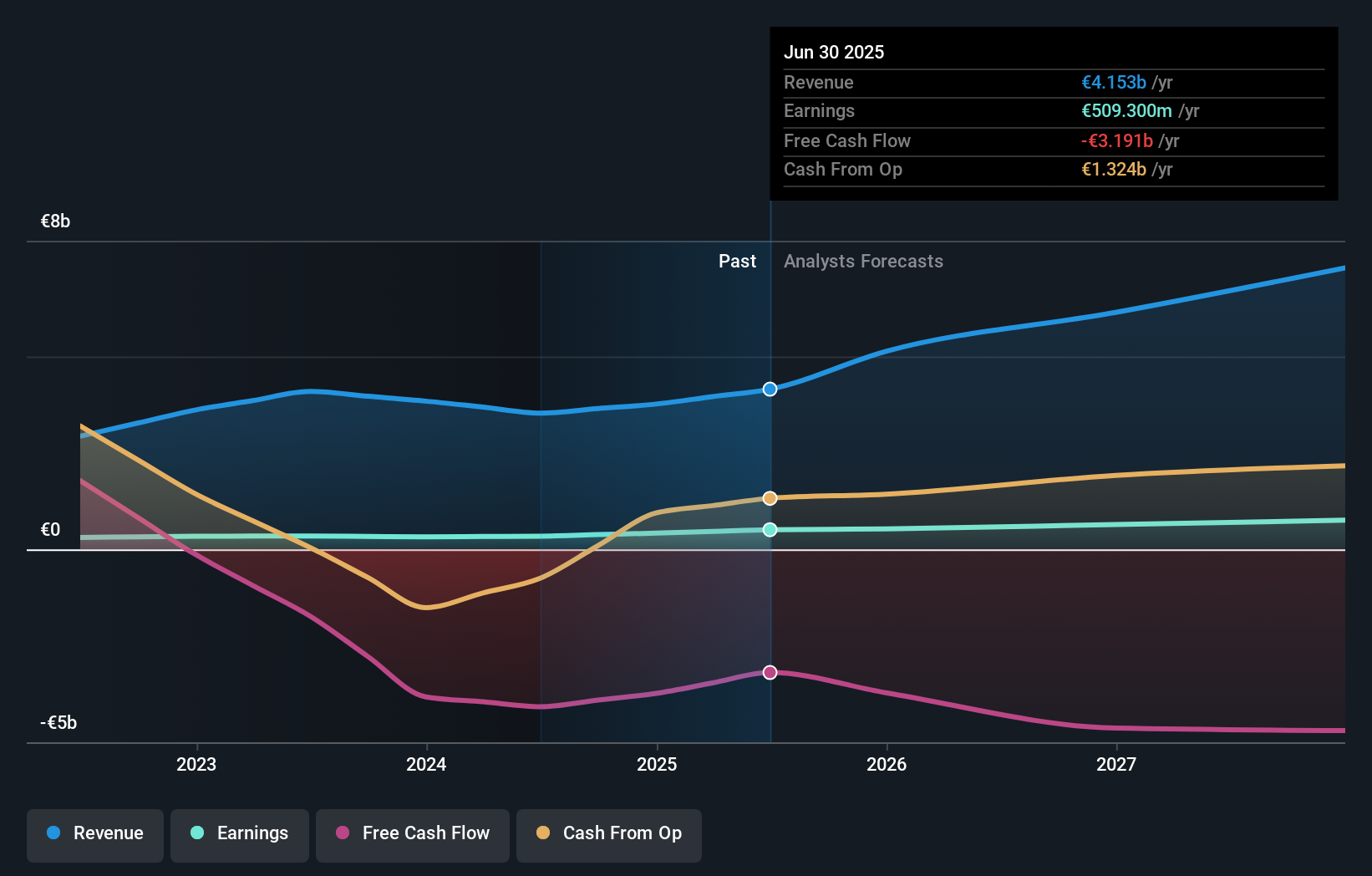Toggle the Earnings series visibility

click(240, 835)
